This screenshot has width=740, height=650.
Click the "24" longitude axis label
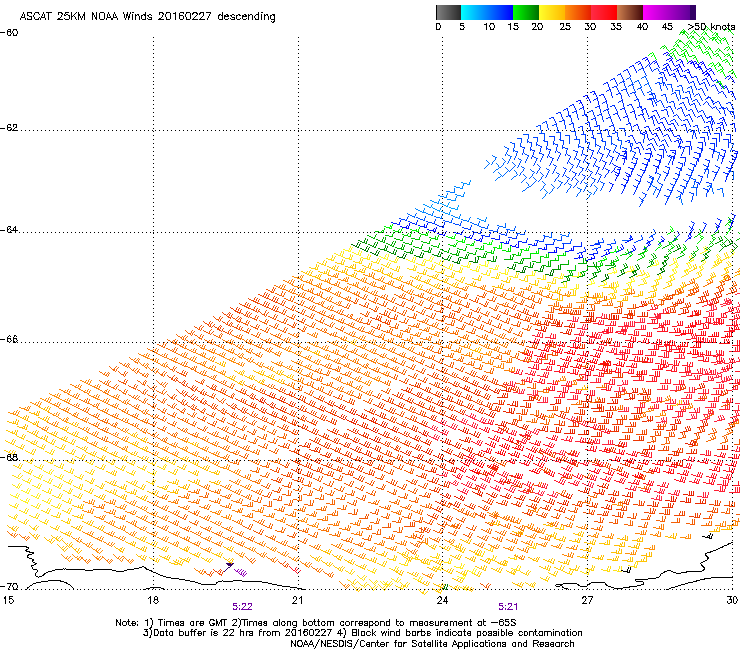[442, 600]
